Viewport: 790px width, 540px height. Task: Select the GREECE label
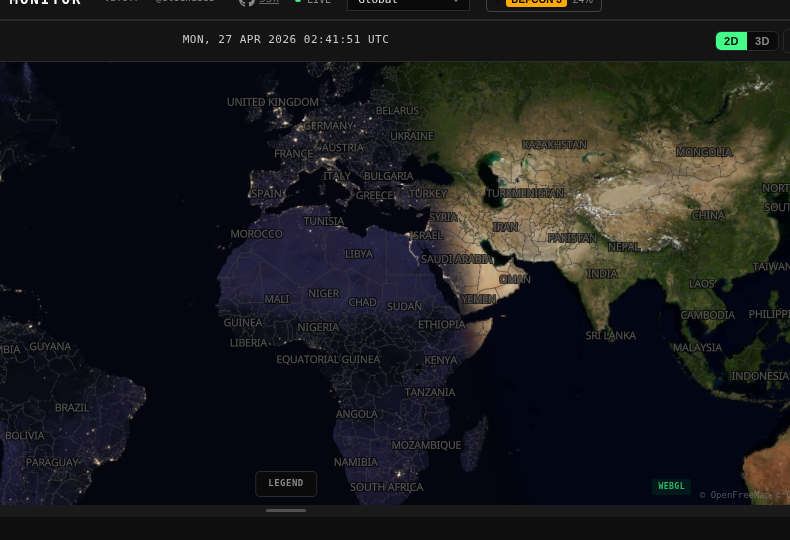(374, 195)
